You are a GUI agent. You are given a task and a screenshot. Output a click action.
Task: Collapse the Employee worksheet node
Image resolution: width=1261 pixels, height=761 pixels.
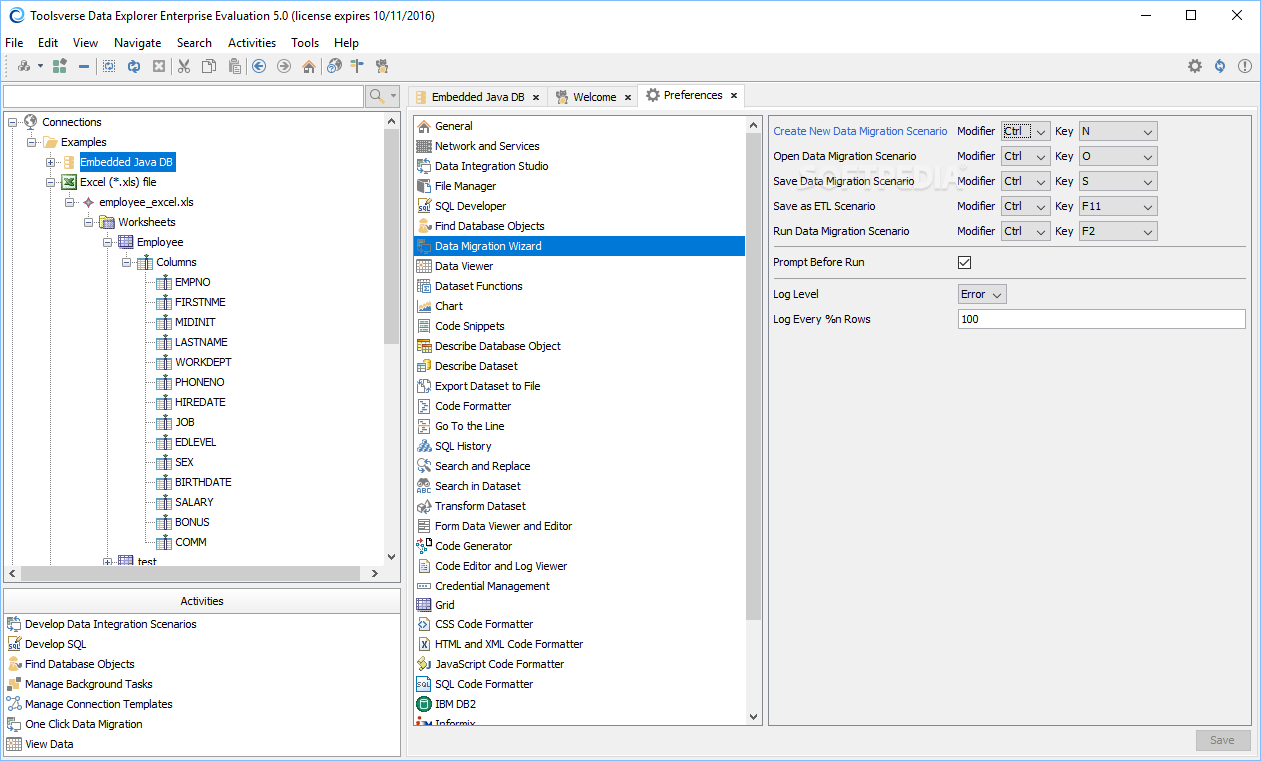(108, 242)
